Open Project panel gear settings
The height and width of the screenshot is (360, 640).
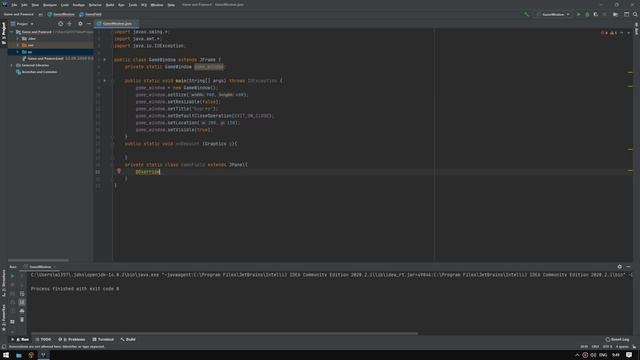pos(80,24)
